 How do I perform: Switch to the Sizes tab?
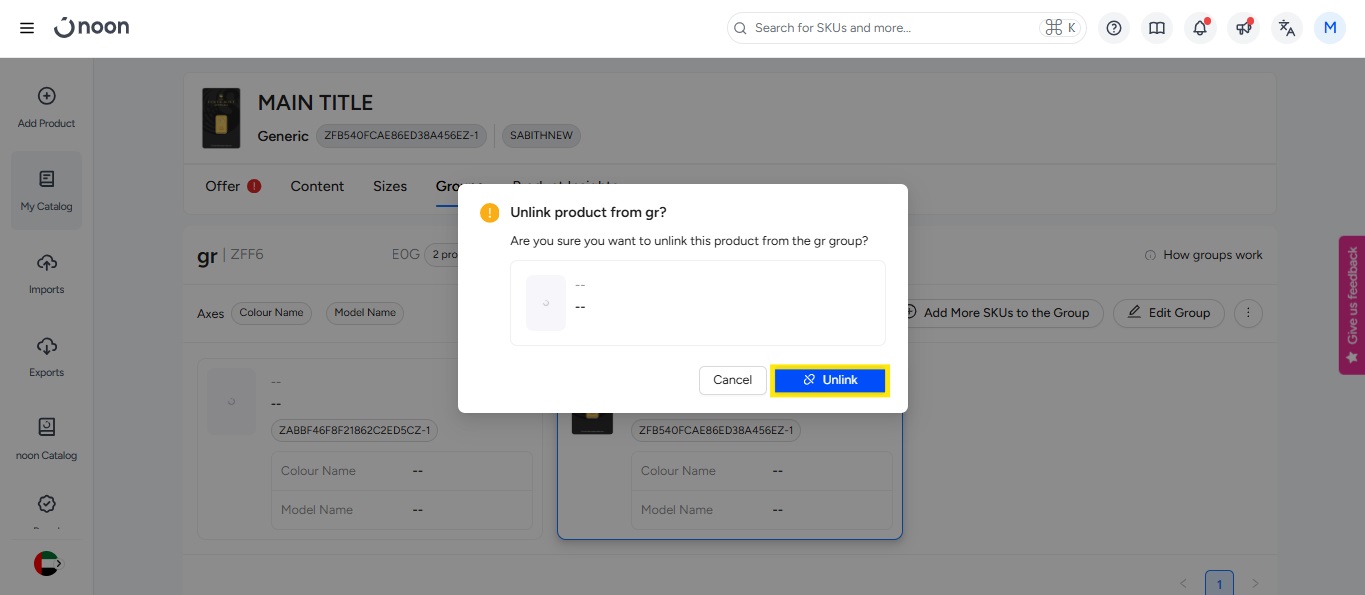[390, 186]
